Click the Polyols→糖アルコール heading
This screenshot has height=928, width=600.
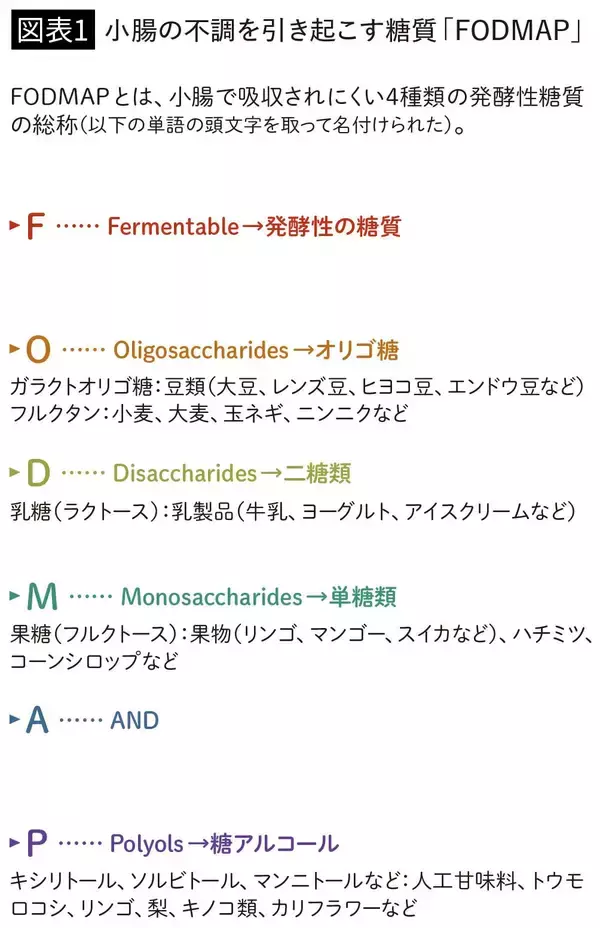[223, 844]
